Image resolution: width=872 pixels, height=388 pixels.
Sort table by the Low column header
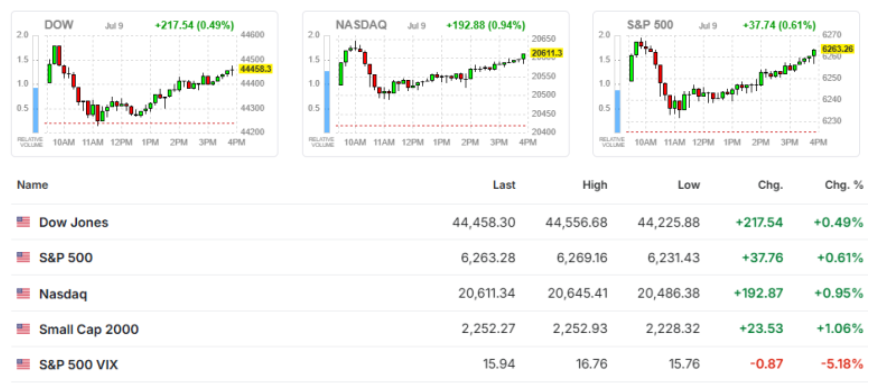[x=689, y=185]
